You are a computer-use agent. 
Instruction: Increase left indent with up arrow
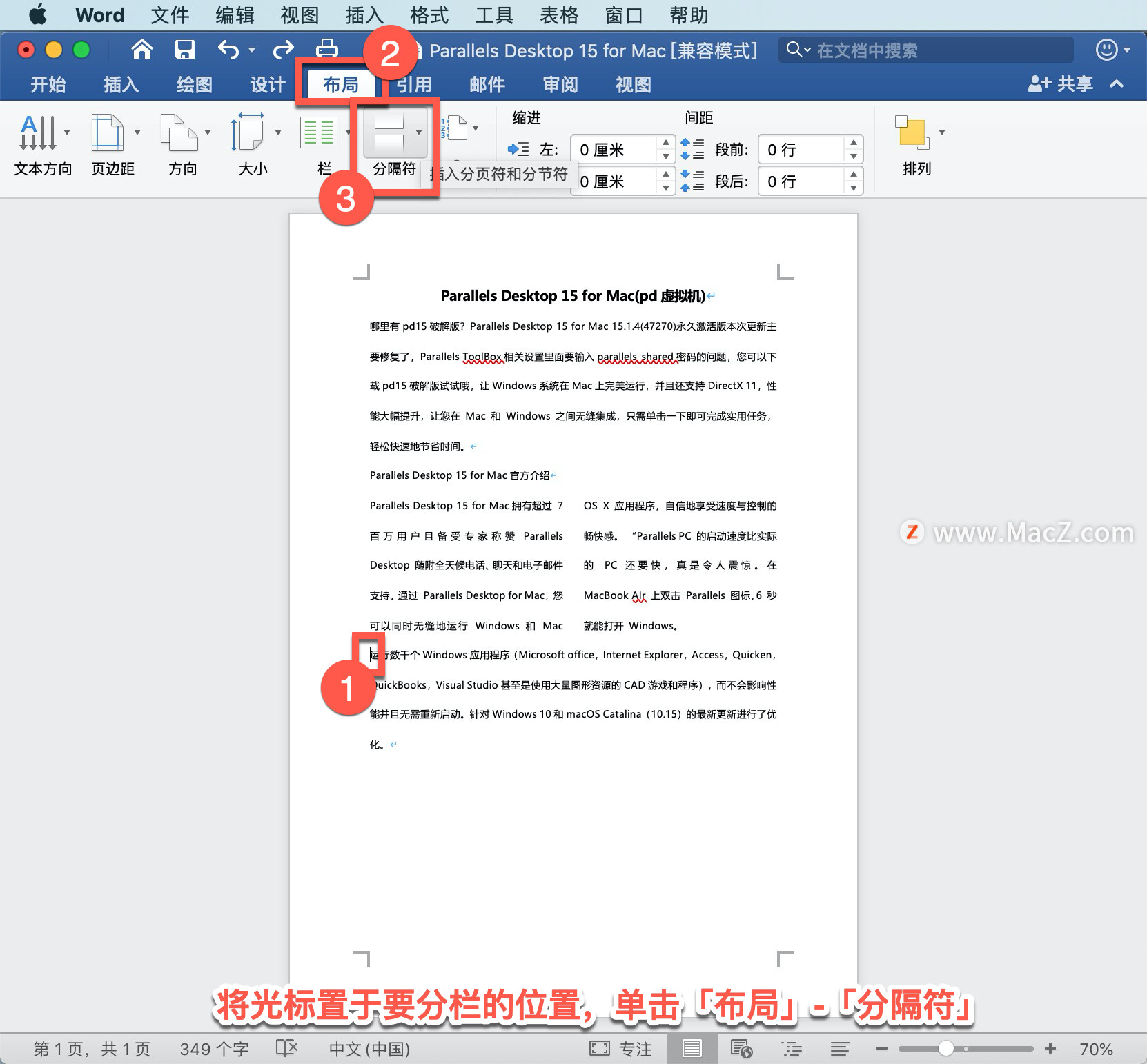[665, 142]
